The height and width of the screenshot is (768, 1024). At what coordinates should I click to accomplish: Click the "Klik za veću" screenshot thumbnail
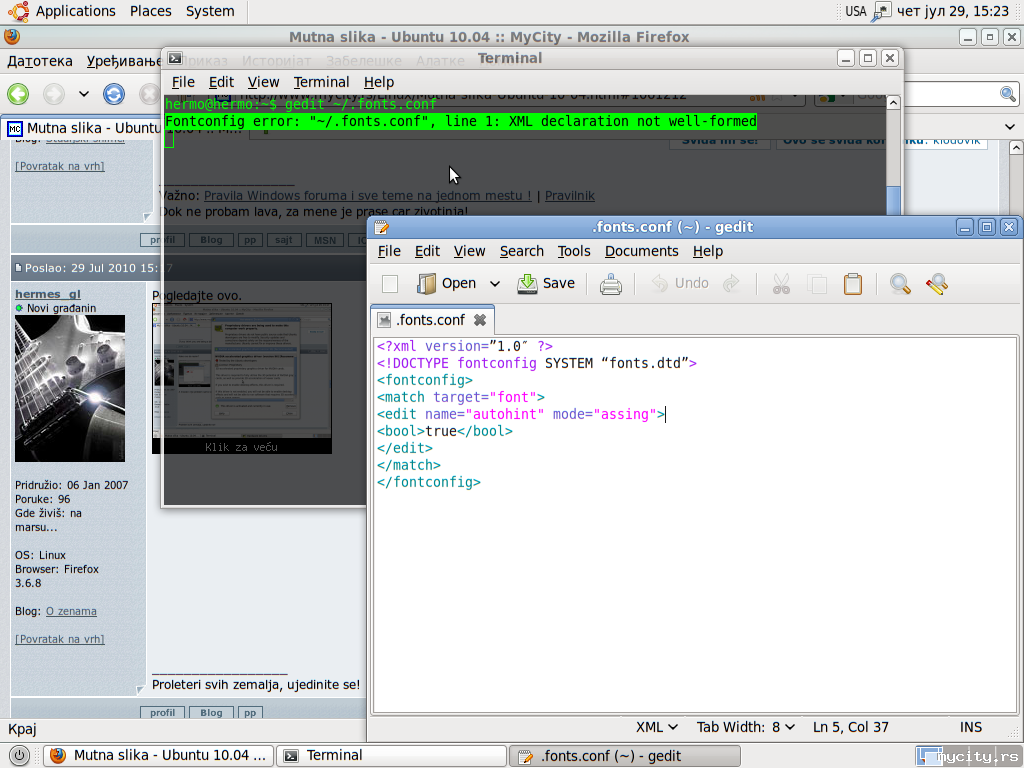click(x=241, y=378)
